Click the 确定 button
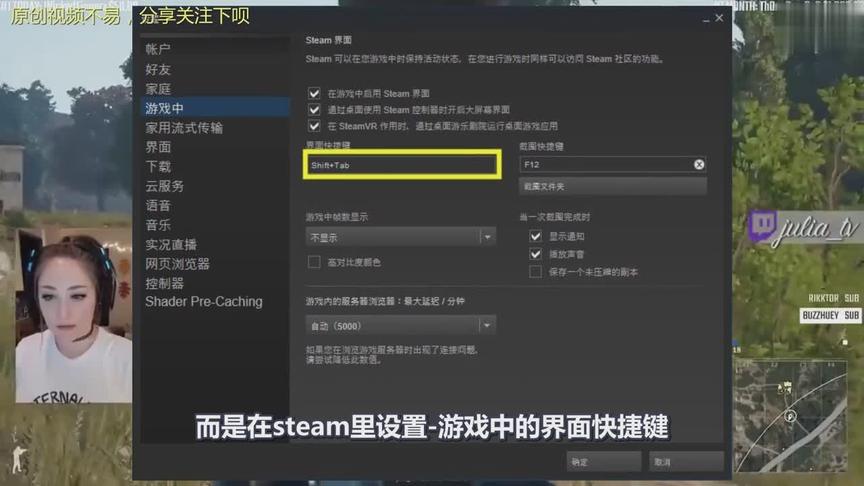Viewport: 864px width, 486px height. click(604, 462)
